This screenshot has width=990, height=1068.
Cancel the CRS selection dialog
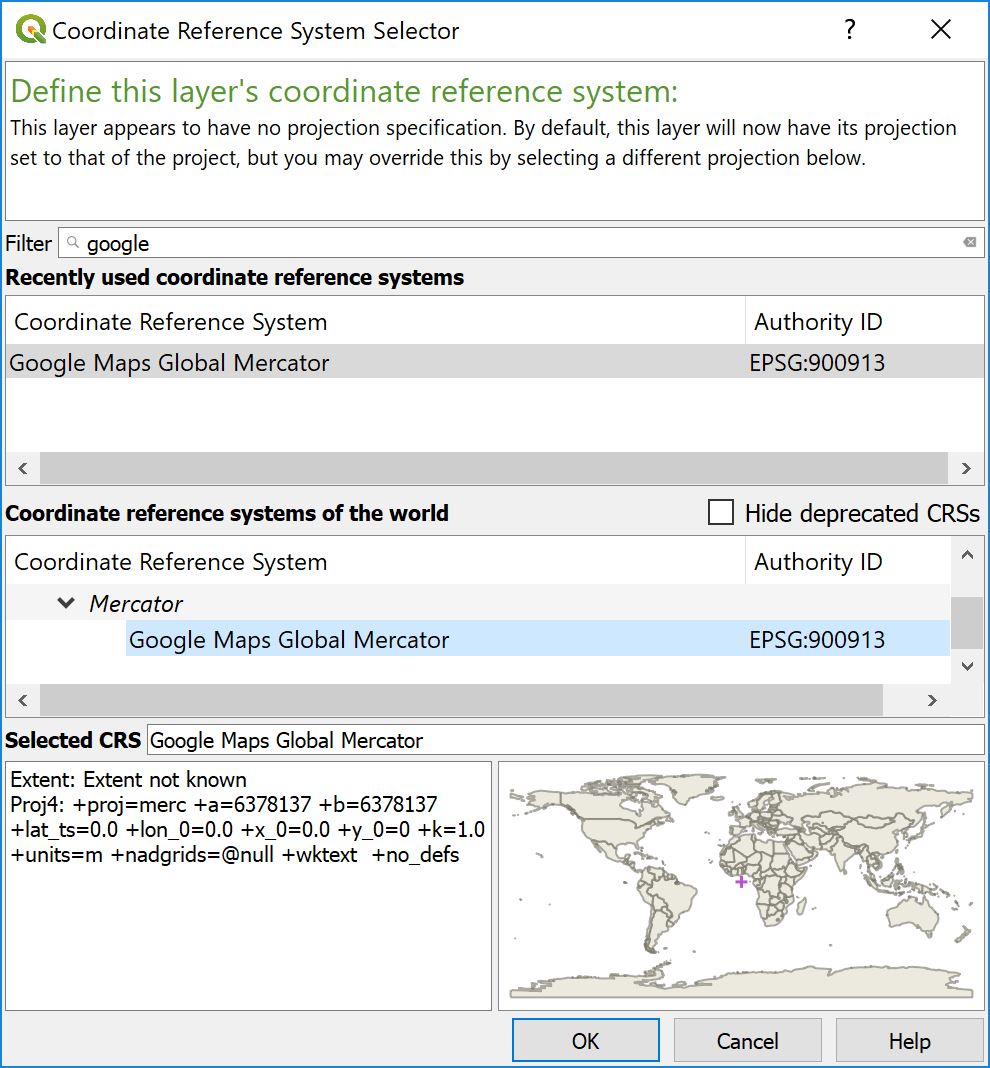click(747, 1040)
